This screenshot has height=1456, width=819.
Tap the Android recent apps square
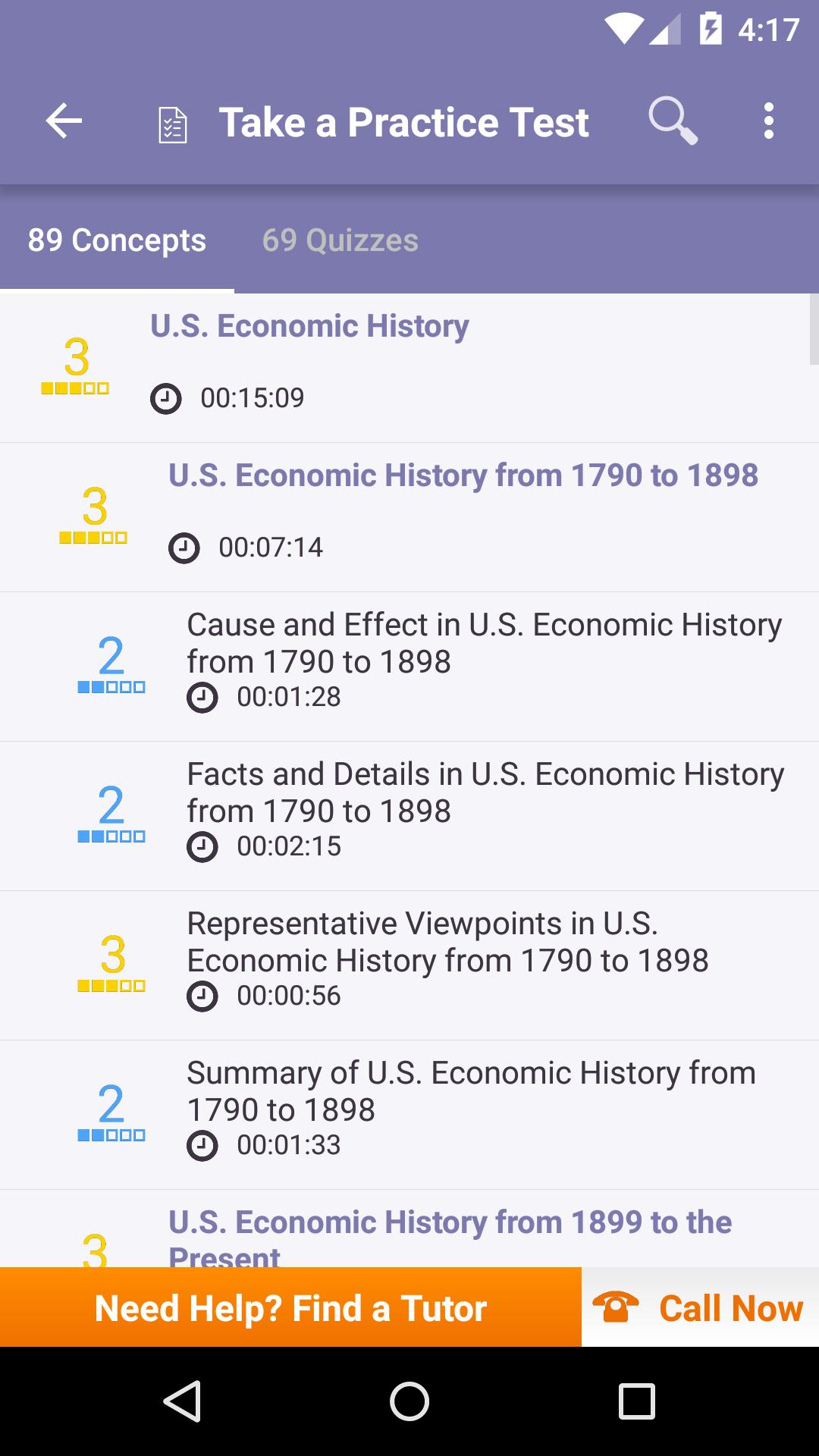pyautogui.click(x=637, y=1401)
